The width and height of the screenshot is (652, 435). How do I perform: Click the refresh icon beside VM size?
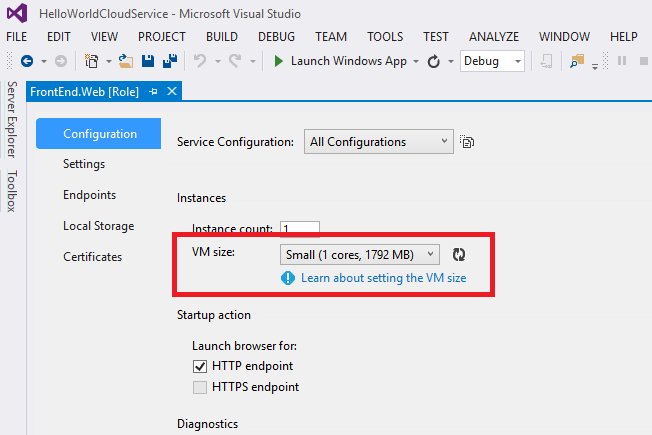click(x=459, y=255)
